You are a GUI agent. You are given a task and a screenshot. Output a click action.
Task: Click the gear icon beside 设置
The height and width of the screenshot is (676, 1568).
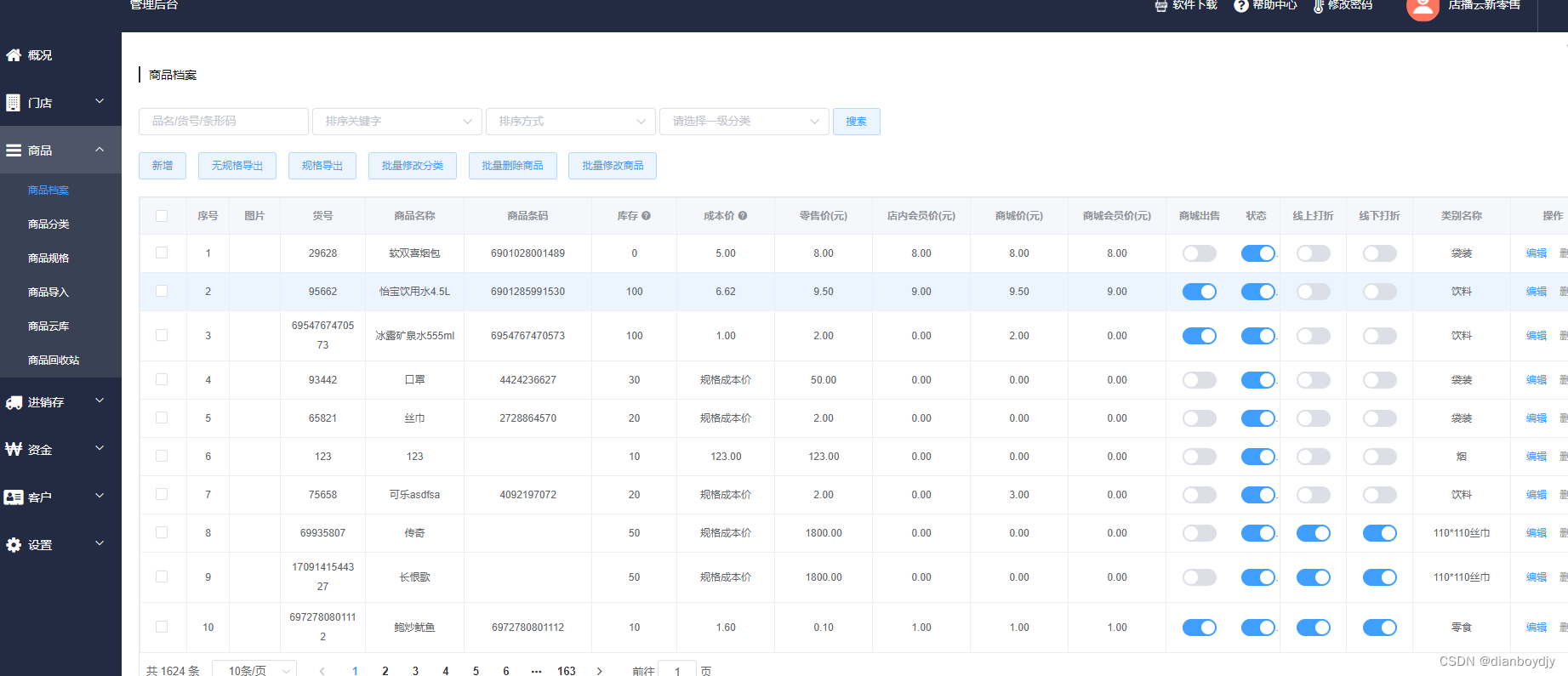pos(14,545)
